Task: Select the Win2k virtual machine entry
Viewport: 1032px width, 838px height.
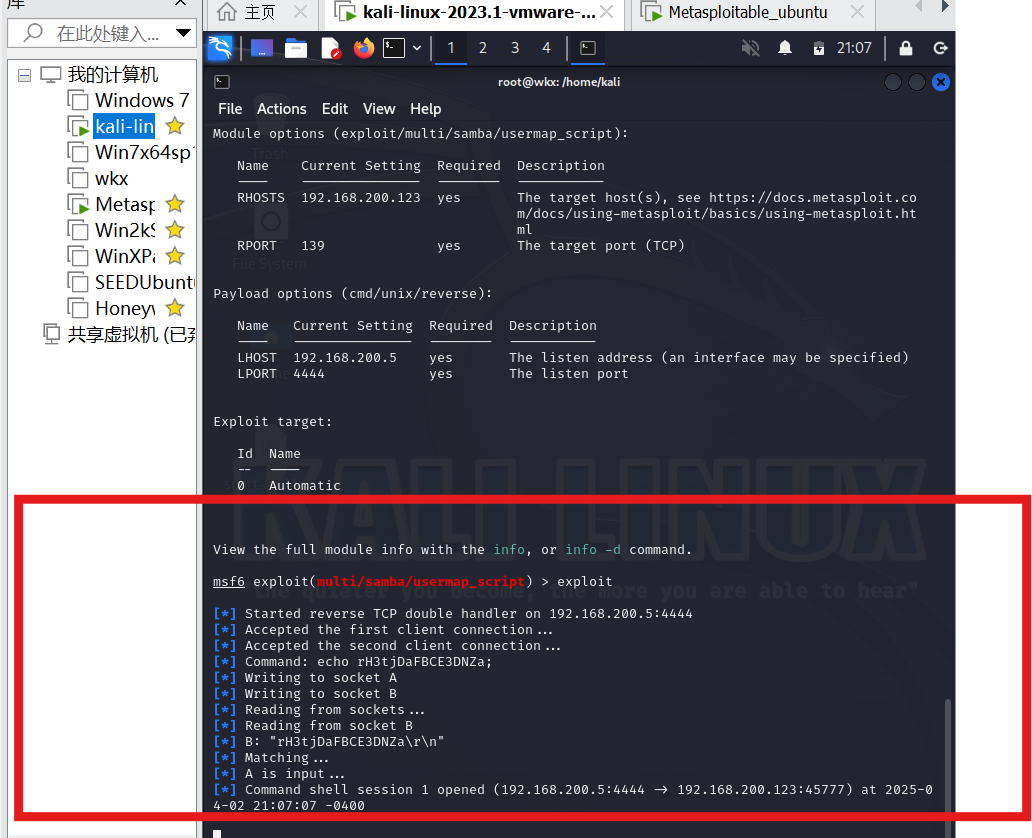Action: click(x=125, y=230)
